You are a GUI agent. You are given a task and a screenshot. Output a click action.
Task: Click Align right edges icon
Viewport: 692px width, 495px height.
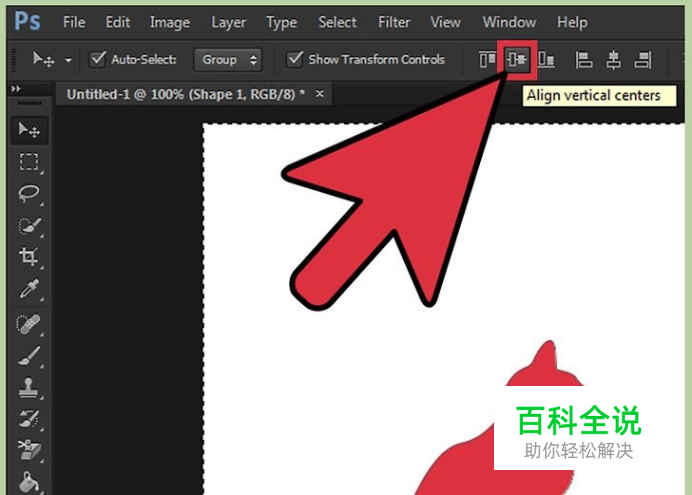[643, 60]
